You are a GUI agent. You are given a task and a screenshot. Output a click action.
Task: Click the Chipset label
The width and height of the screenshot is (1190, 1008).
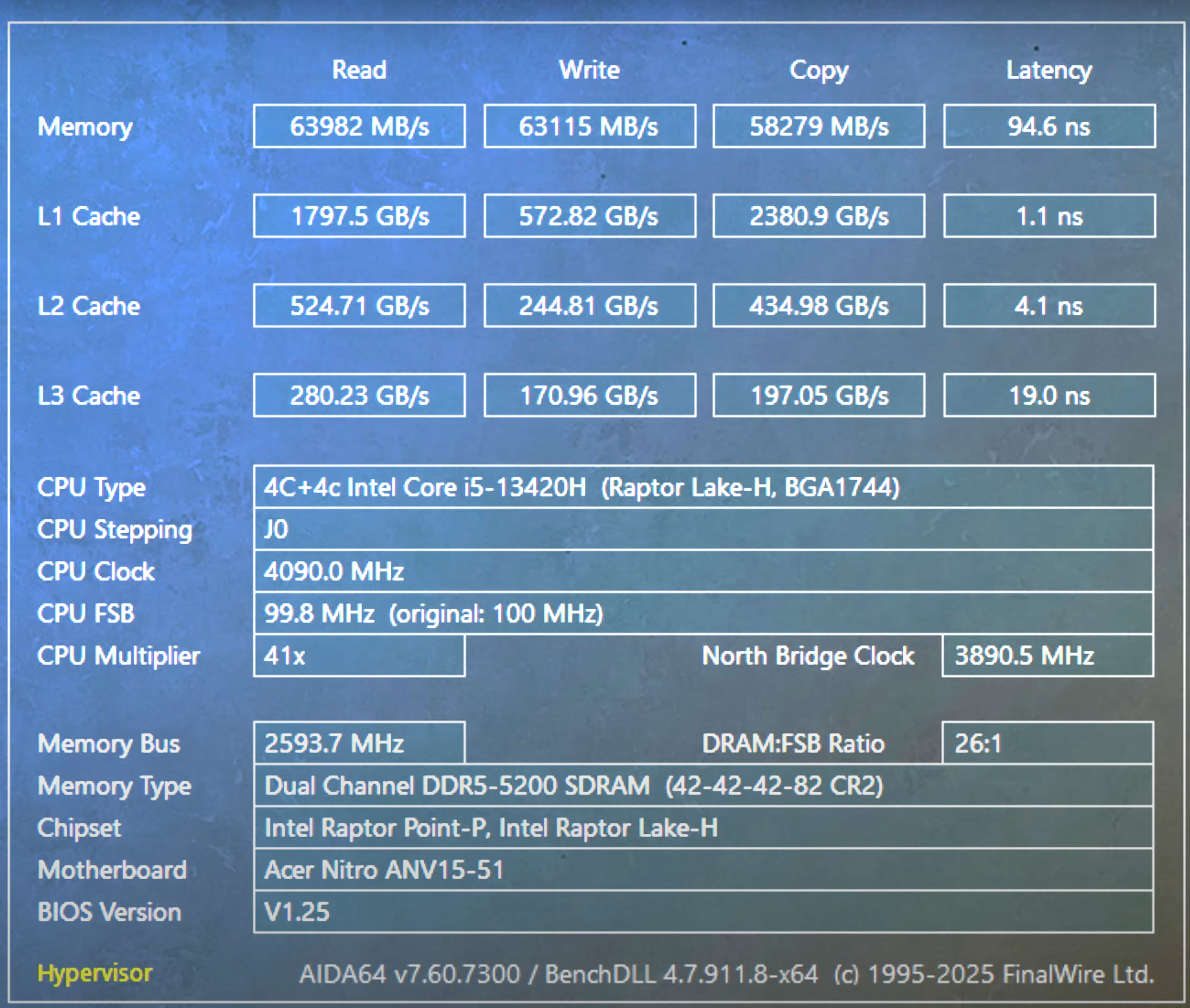click(x=80, y=828)
